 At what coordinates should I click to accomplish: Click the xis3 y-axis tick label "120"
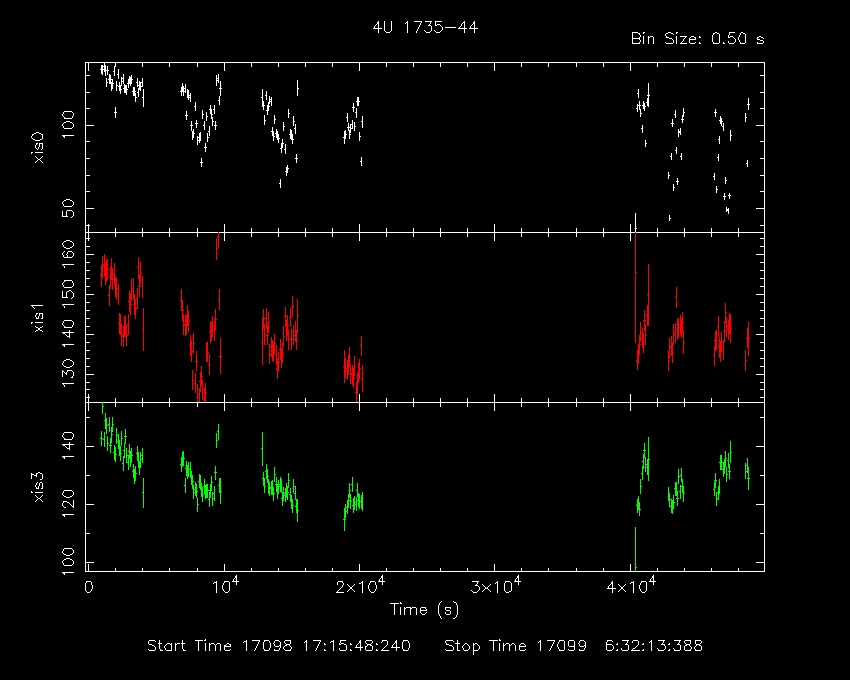coord(68,504)
